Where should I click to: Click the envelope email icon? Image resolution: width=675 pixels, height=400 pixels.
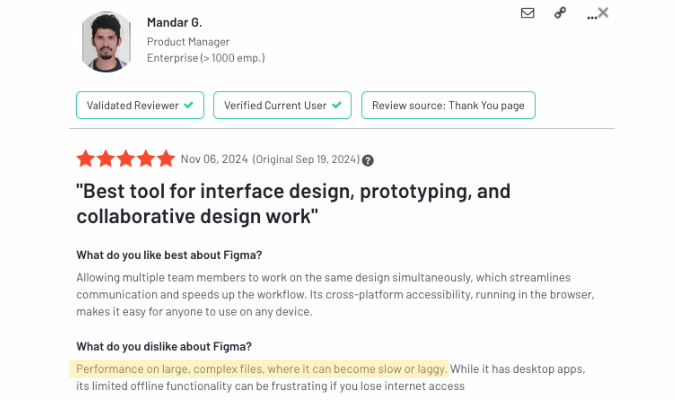pyautogui.click(x=527, y=13)
